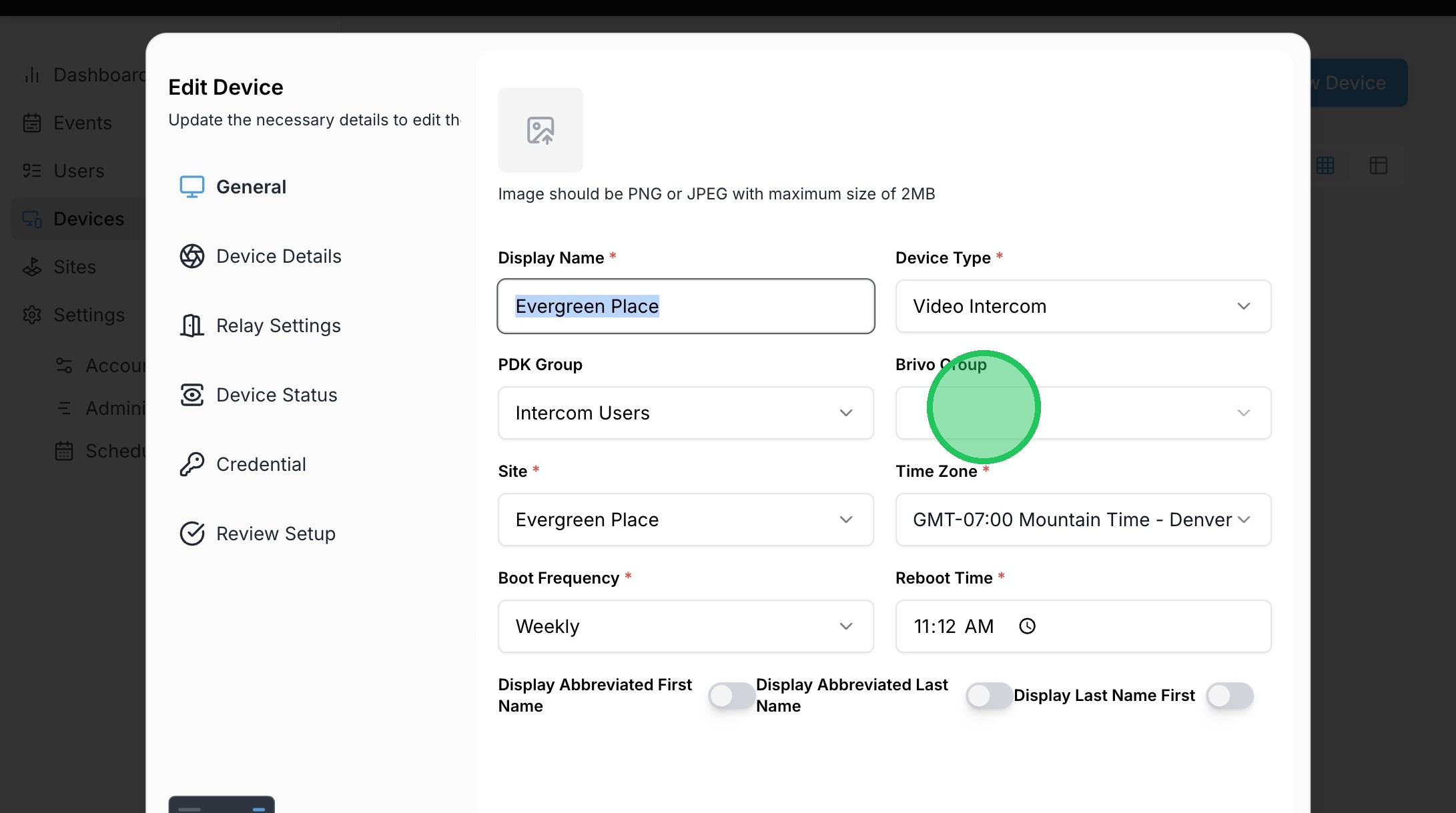Click the image upload placeholder icon
The height and width of the screenshot is (813, 1456).
tap(540, 130)
